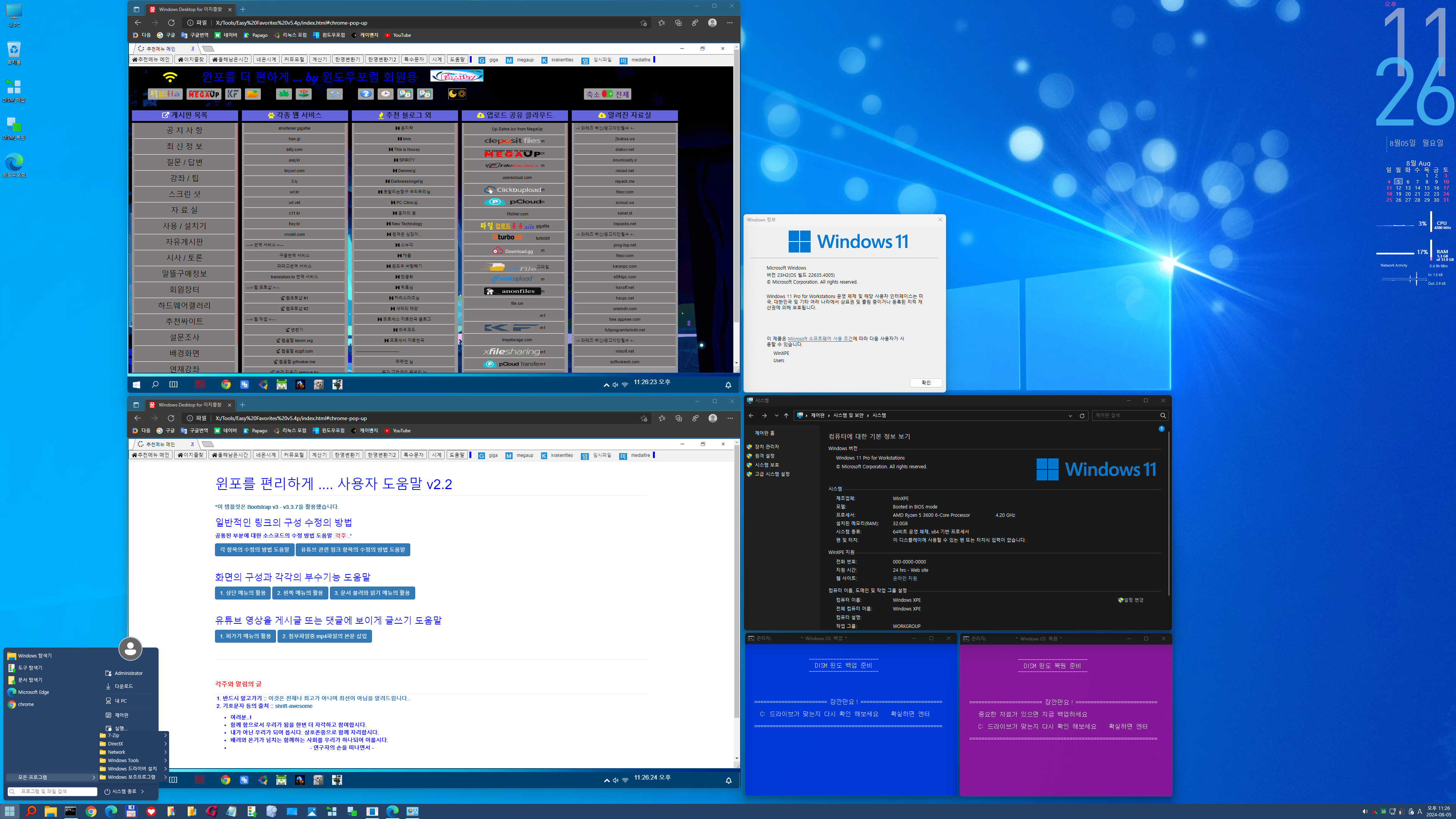Viewport: 1456px width, 819px height.
Task: Open YouTube bookmark in upper Edge window
Action: pos(397,35)
